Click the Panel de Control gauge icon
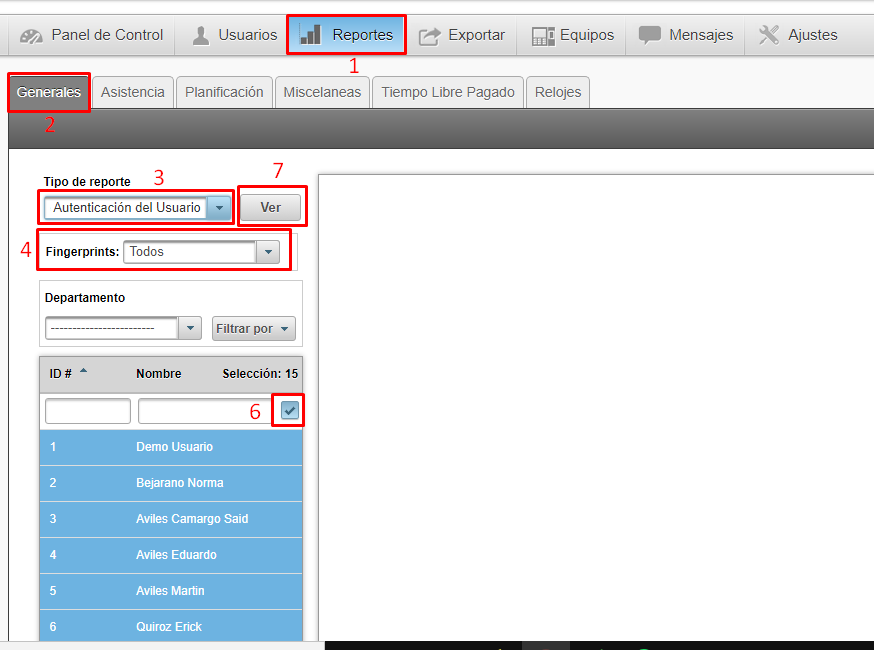This screenshot has height=650, width=874. 31,36
